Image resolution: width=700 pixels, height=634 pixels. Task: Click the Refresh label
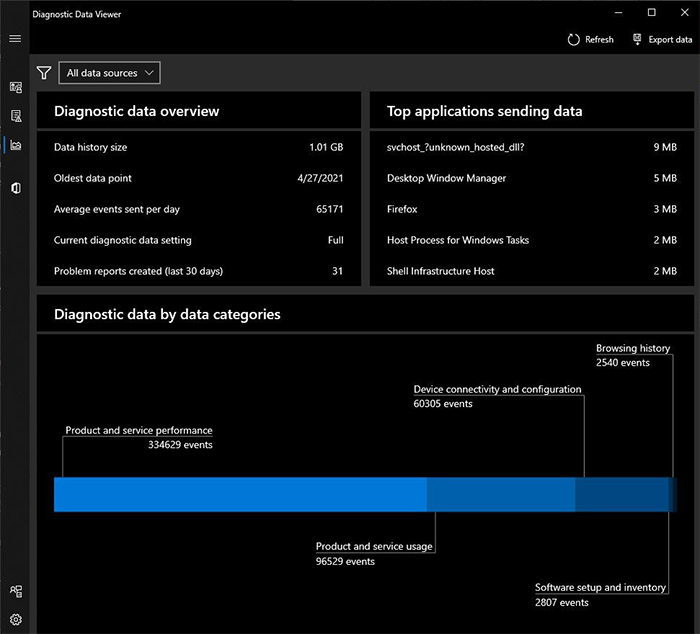[x=599, y=40]
